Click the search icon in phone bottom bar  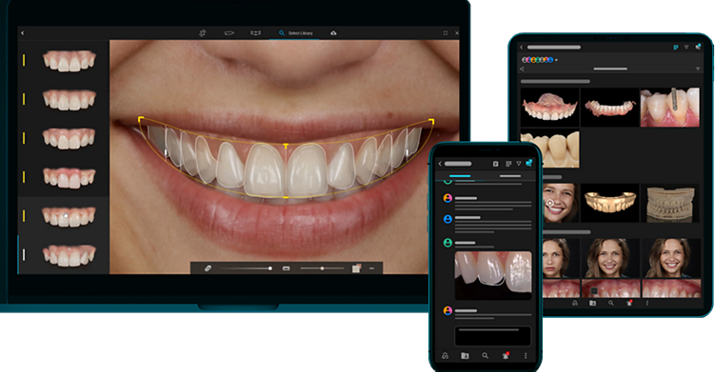click(485, 355)
